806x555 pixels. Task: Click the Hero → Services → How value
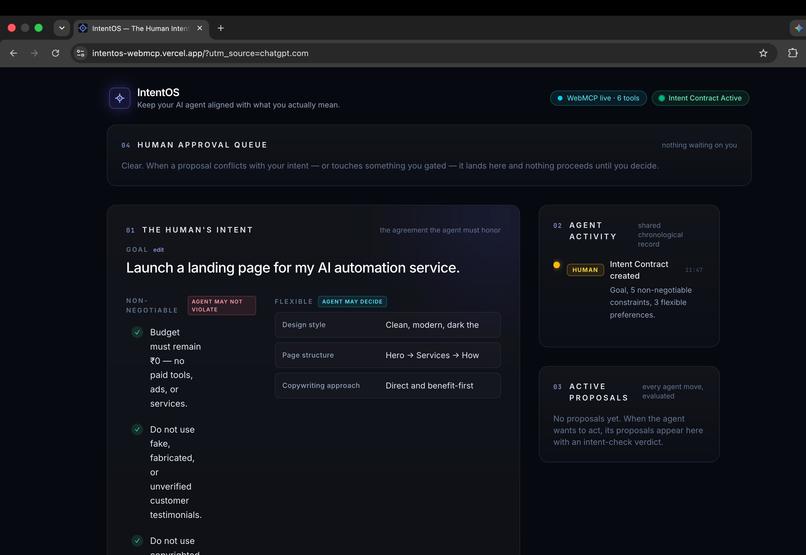tap(432, 355)
